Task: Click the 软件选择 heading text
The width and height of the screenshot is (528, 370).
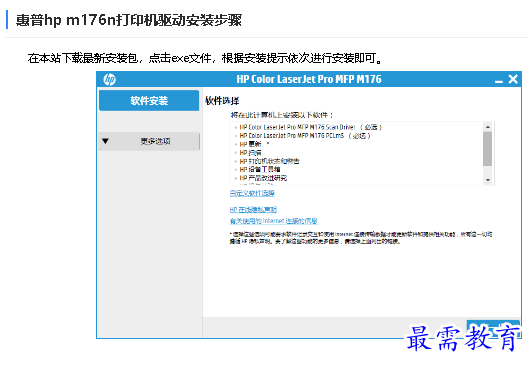Action: 222,101
